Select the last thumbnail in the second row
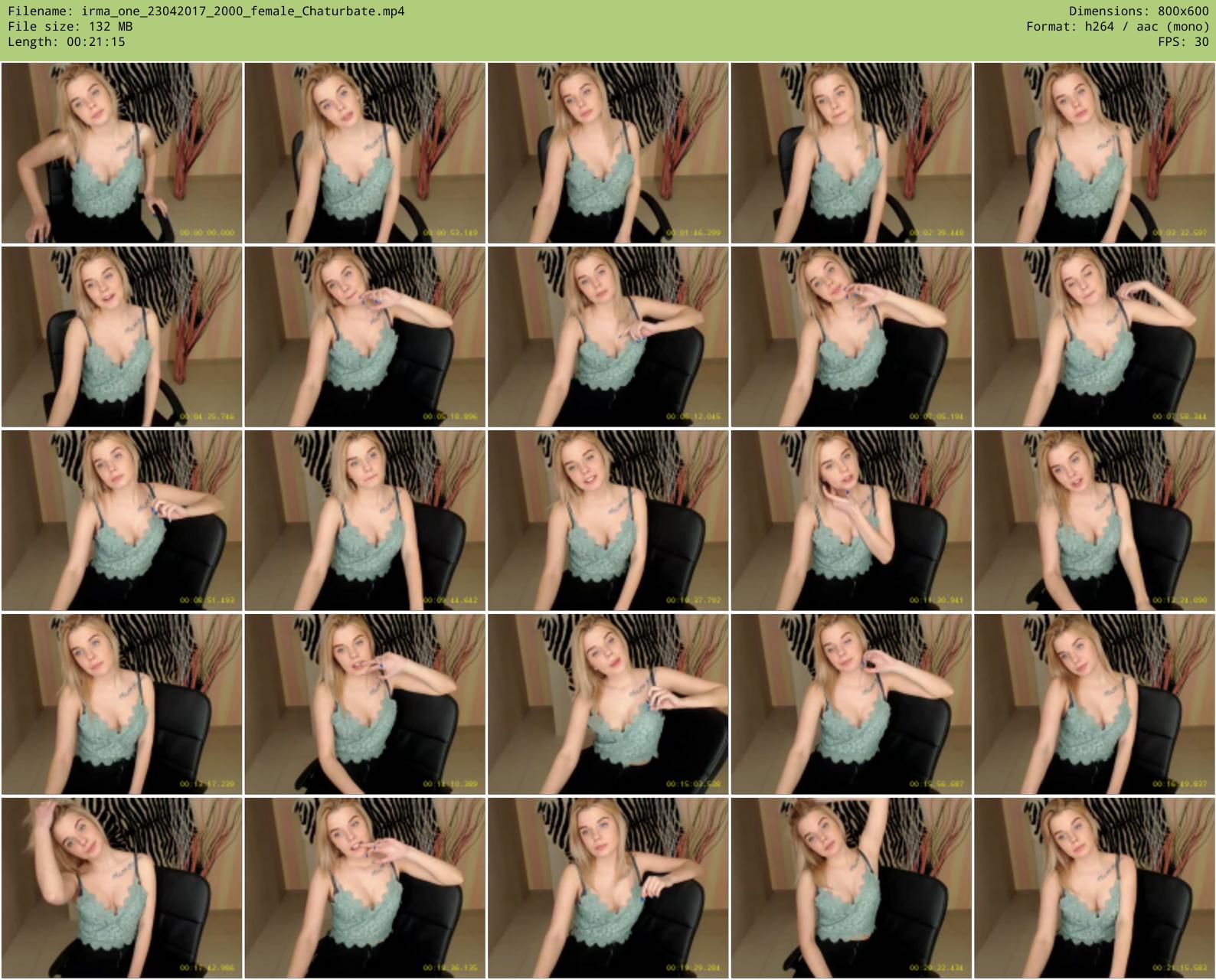Viewport: 1216px width, 980px height. click(1094, 337)
